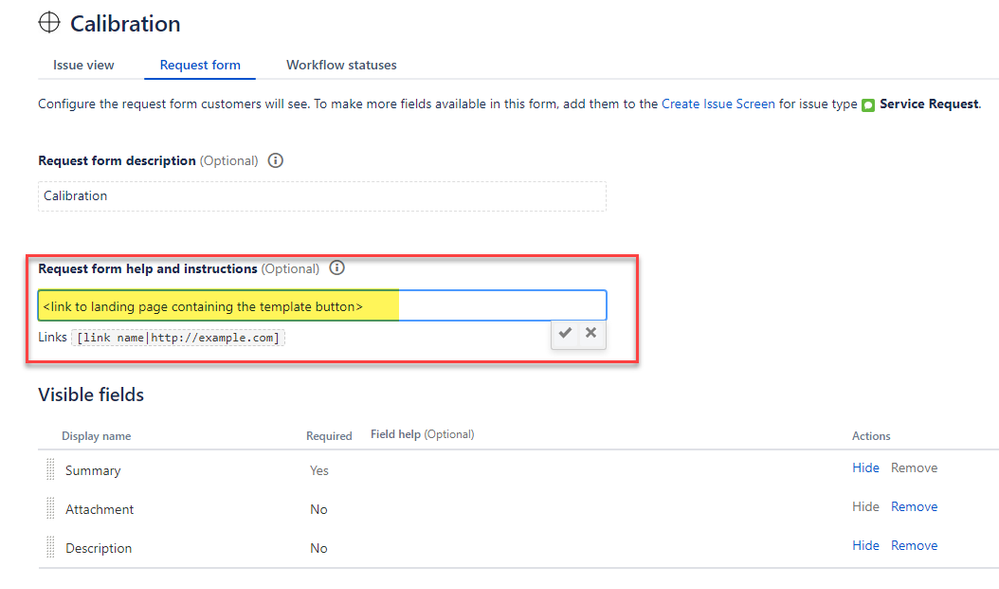Hide the Attachment field

pyautogui.click(x=866, y=507)
